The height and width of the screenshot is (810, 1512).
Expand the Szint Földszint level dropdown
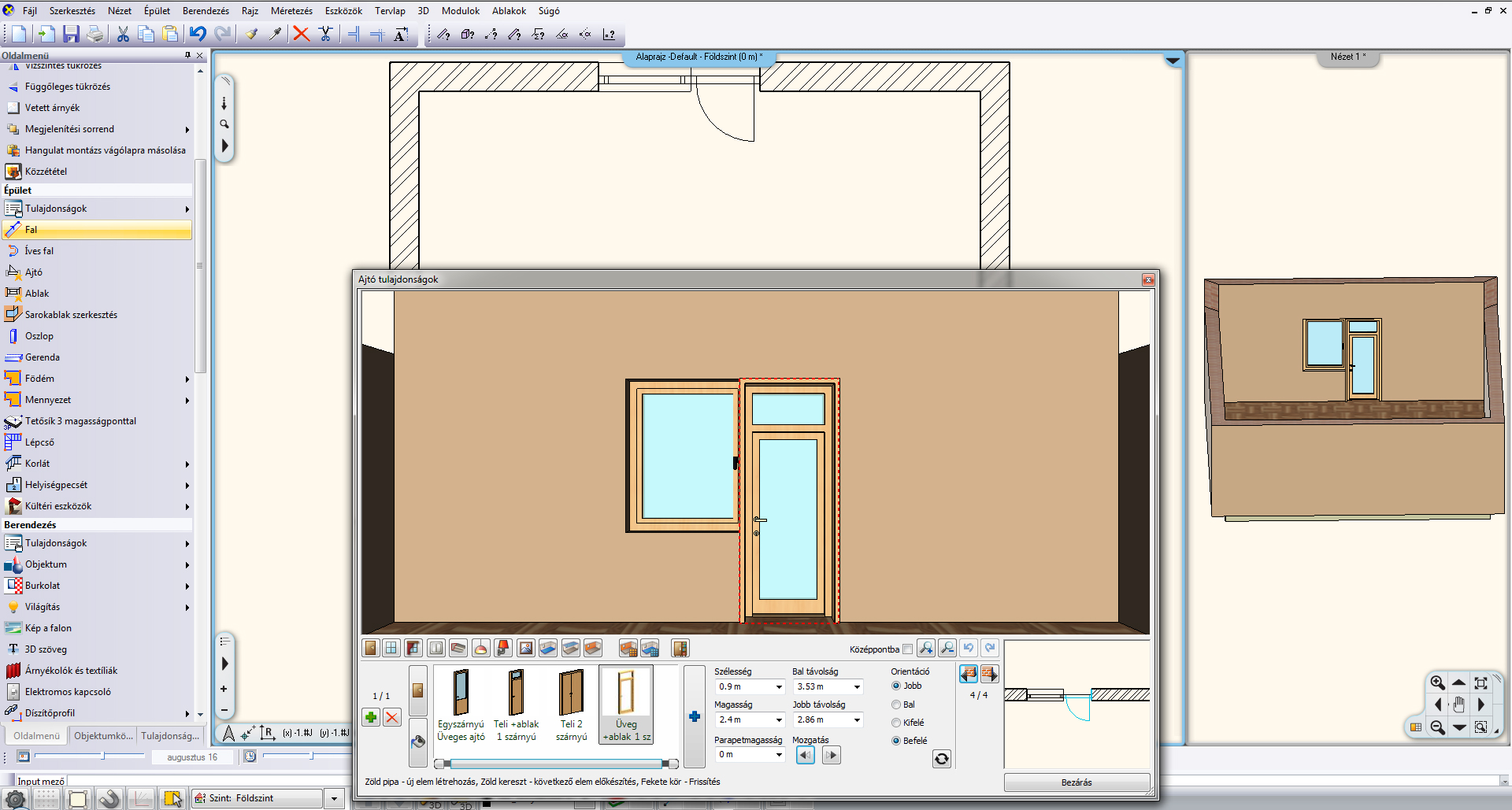coord(334,798)
